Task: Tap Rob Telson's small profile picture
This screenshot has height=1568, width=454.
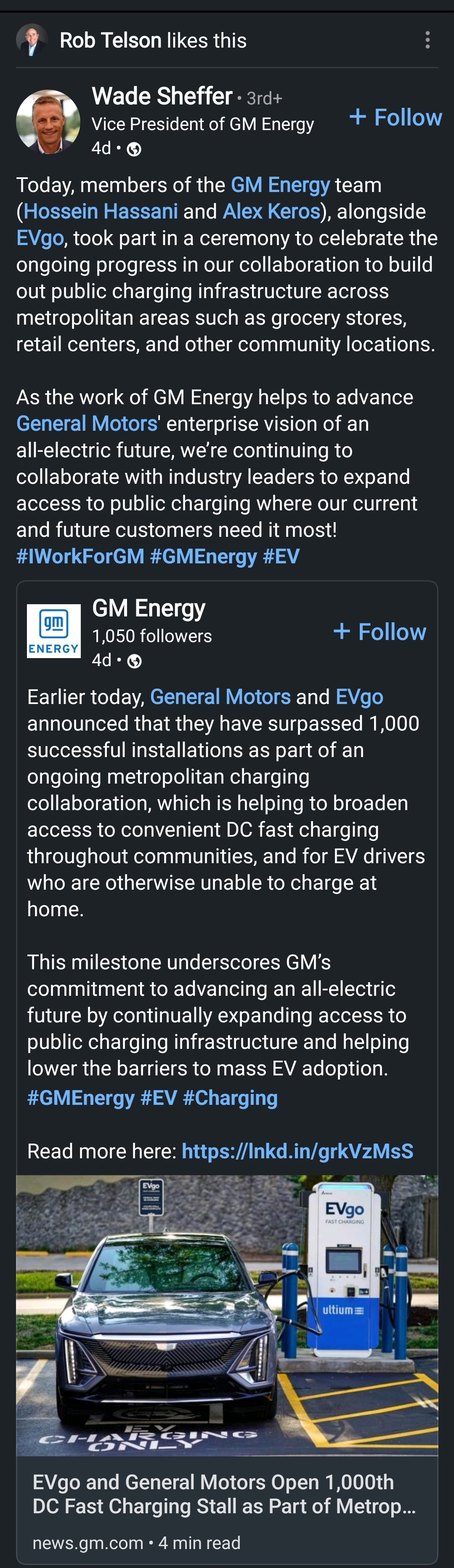Action: tap(32, 40)
